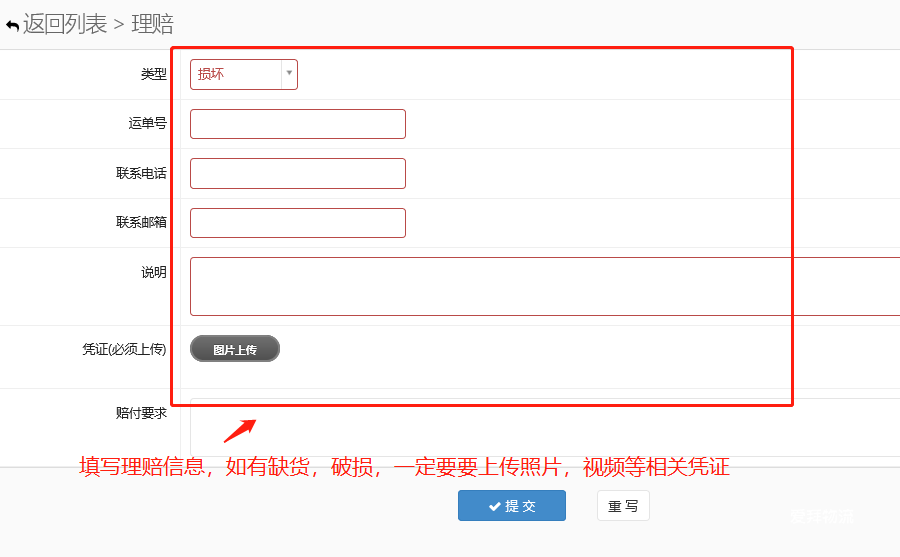Open the 类型 dropdown showing 损坏
Image resolution: width=900 pixels, height=557 pixels.
(237, 74)
